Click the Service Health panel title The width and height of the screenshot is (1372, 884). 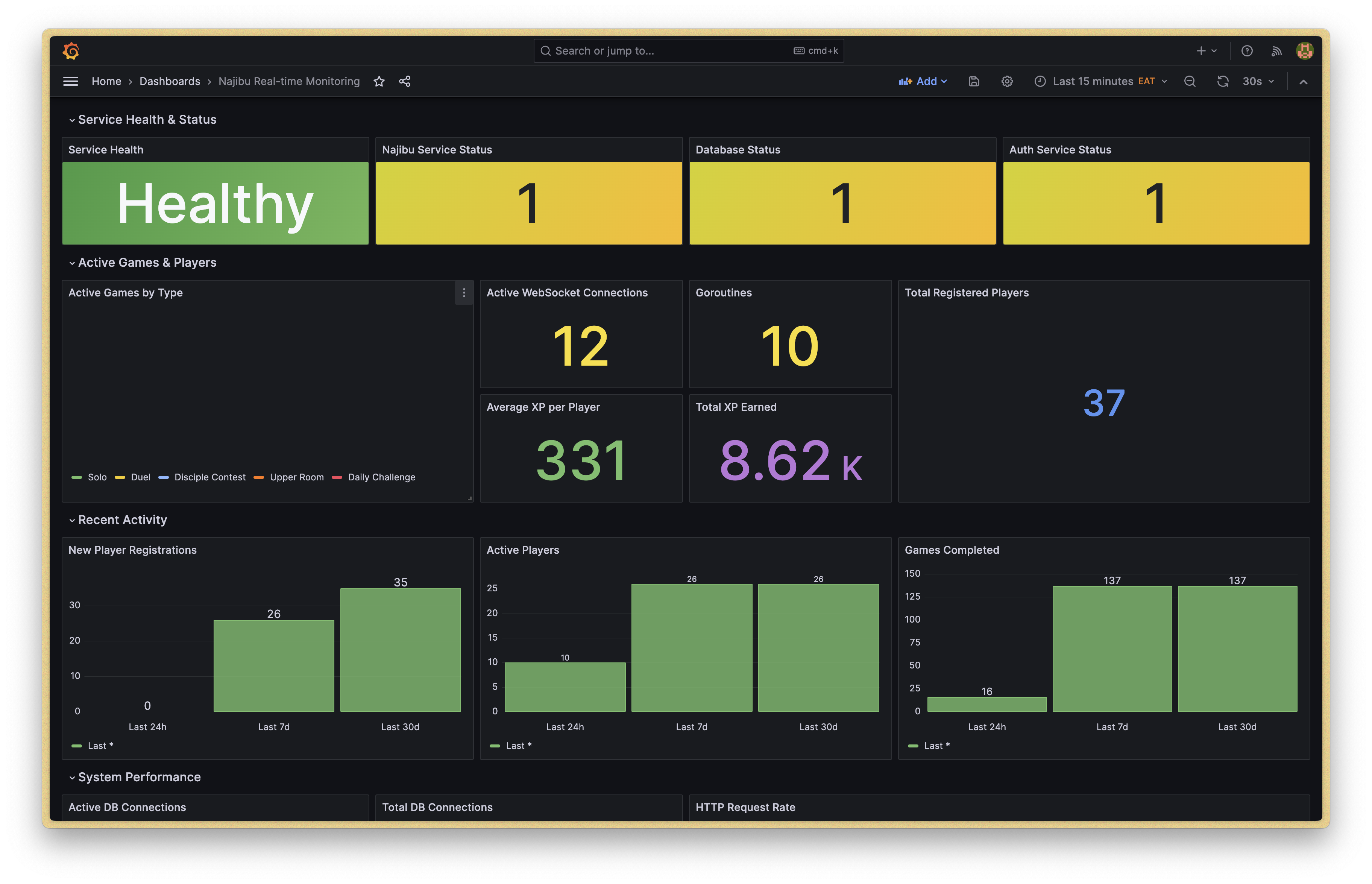(106, 150)
